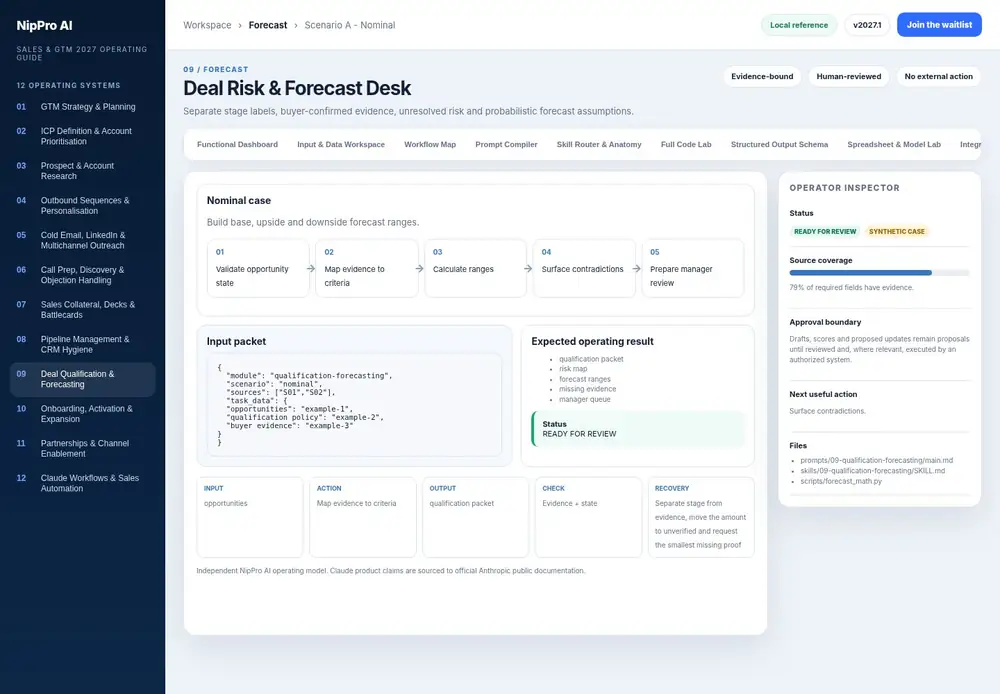Switch to the Prompt Compiler tab
Screen dimensions: 1000x694
(506, 145)
